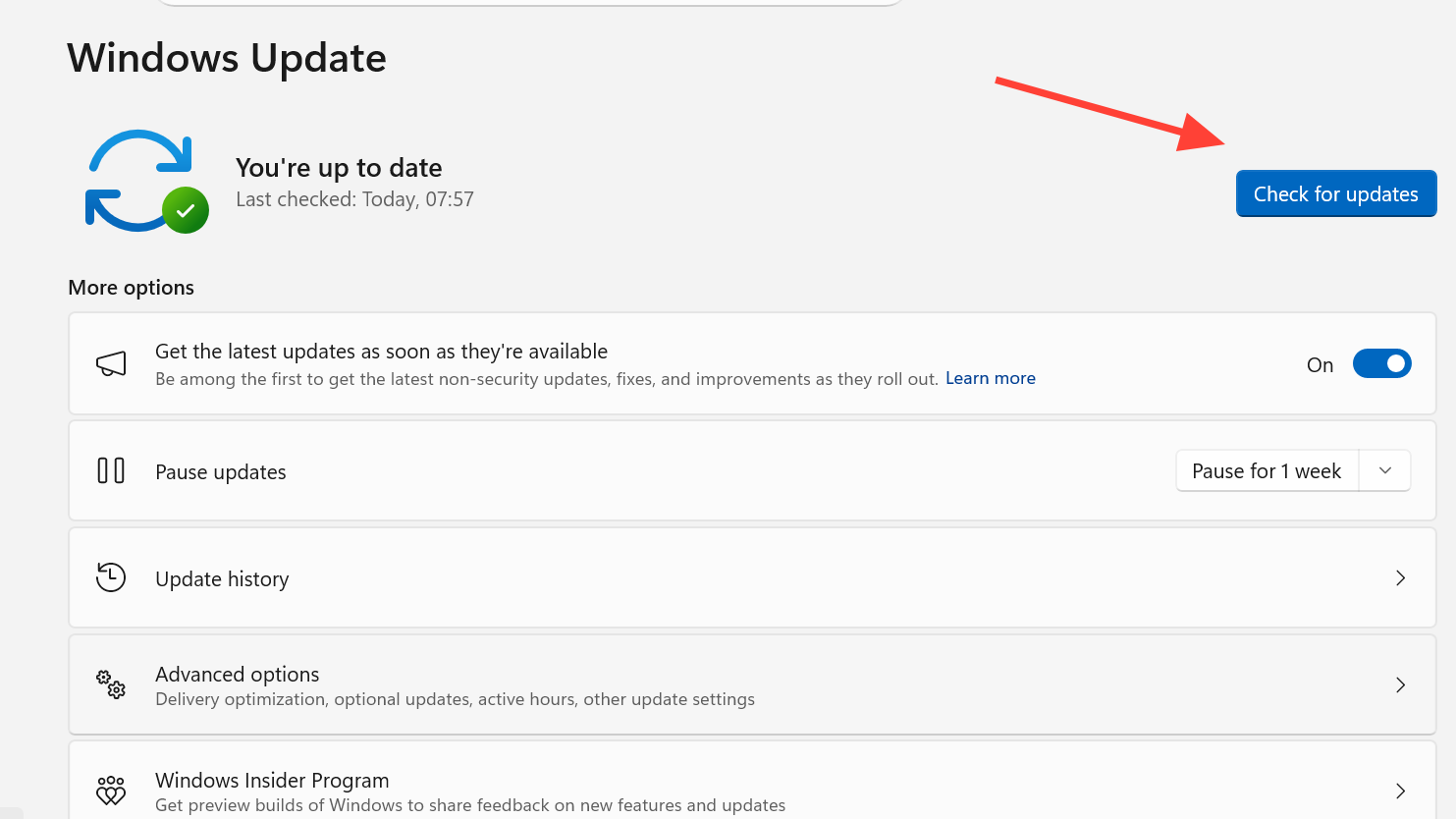The width and height of the screenshot is (1456, 819).
Task: Open Update history chevron
Action: pyautogui.click(x=1401, y=577)
